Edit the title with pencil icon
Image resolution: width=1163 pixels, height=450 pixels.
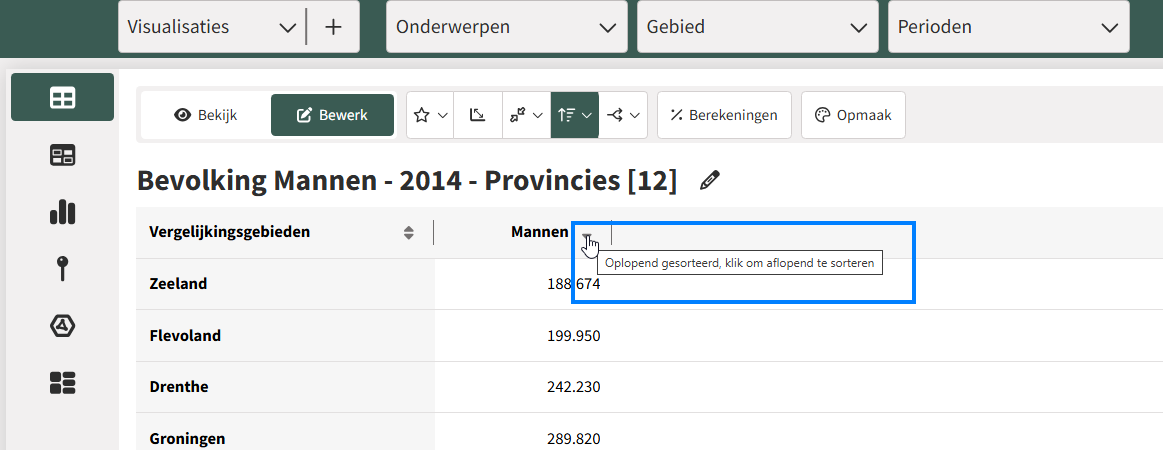tap(710, 180)
